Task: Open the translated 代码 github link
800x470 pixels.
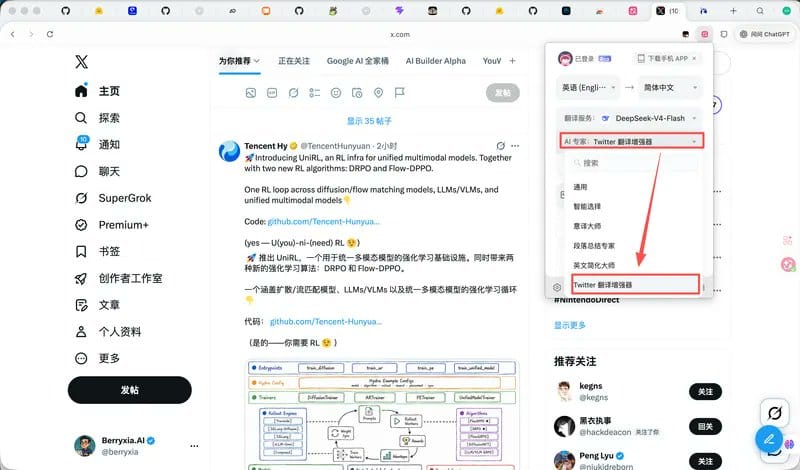Action: click(x=326, y=321)
